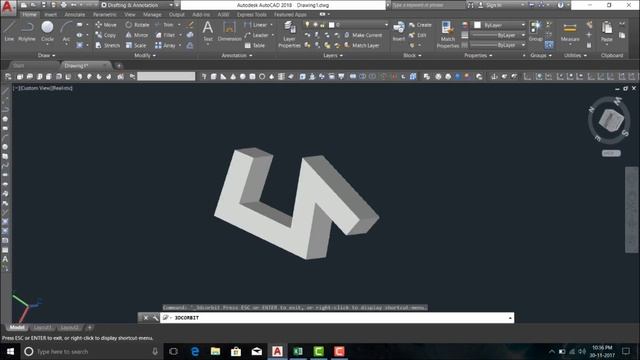Expand the Layers panel

coord(333,56)
